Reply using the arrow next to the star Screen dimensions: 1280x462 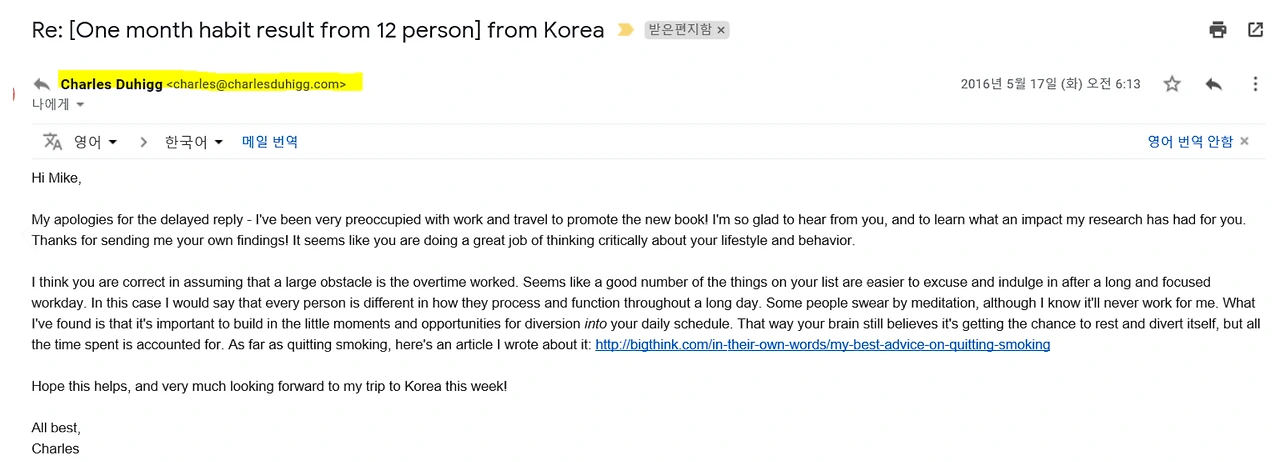click(1213, 84)
